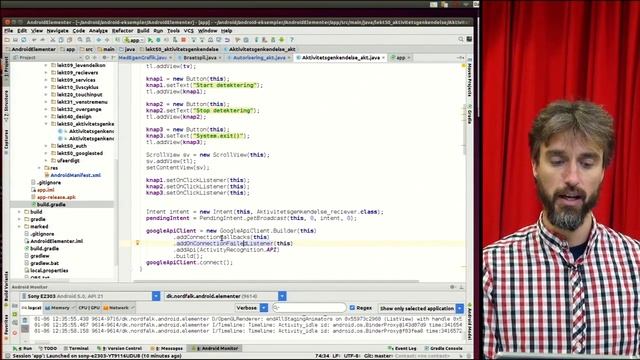
Task: Open the Analyze menu
Action: point(98,31)
